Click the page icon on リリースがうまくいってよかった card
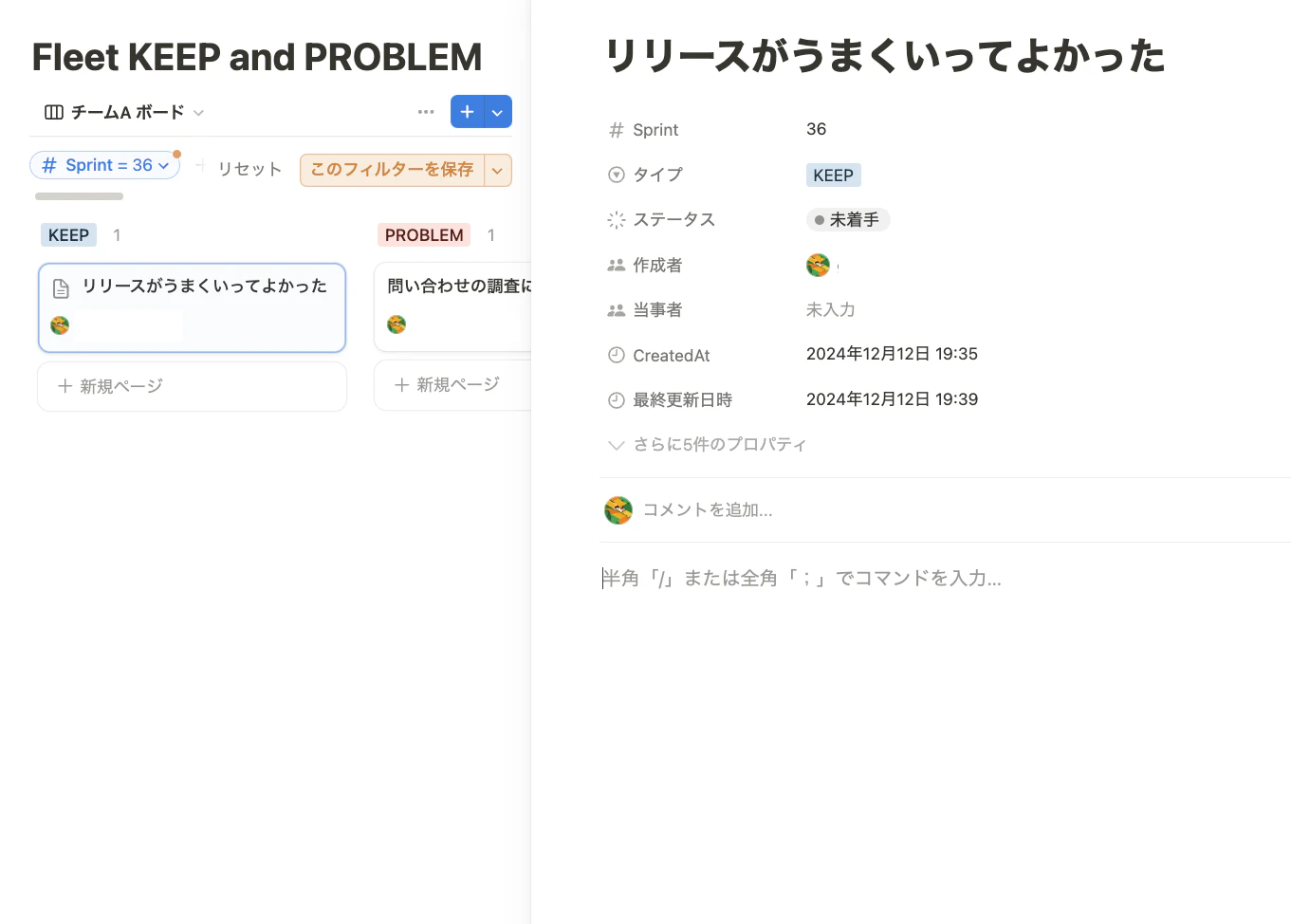Image resolution: width=1291 pixels, height=924 pixels. [x=60, y=286]
